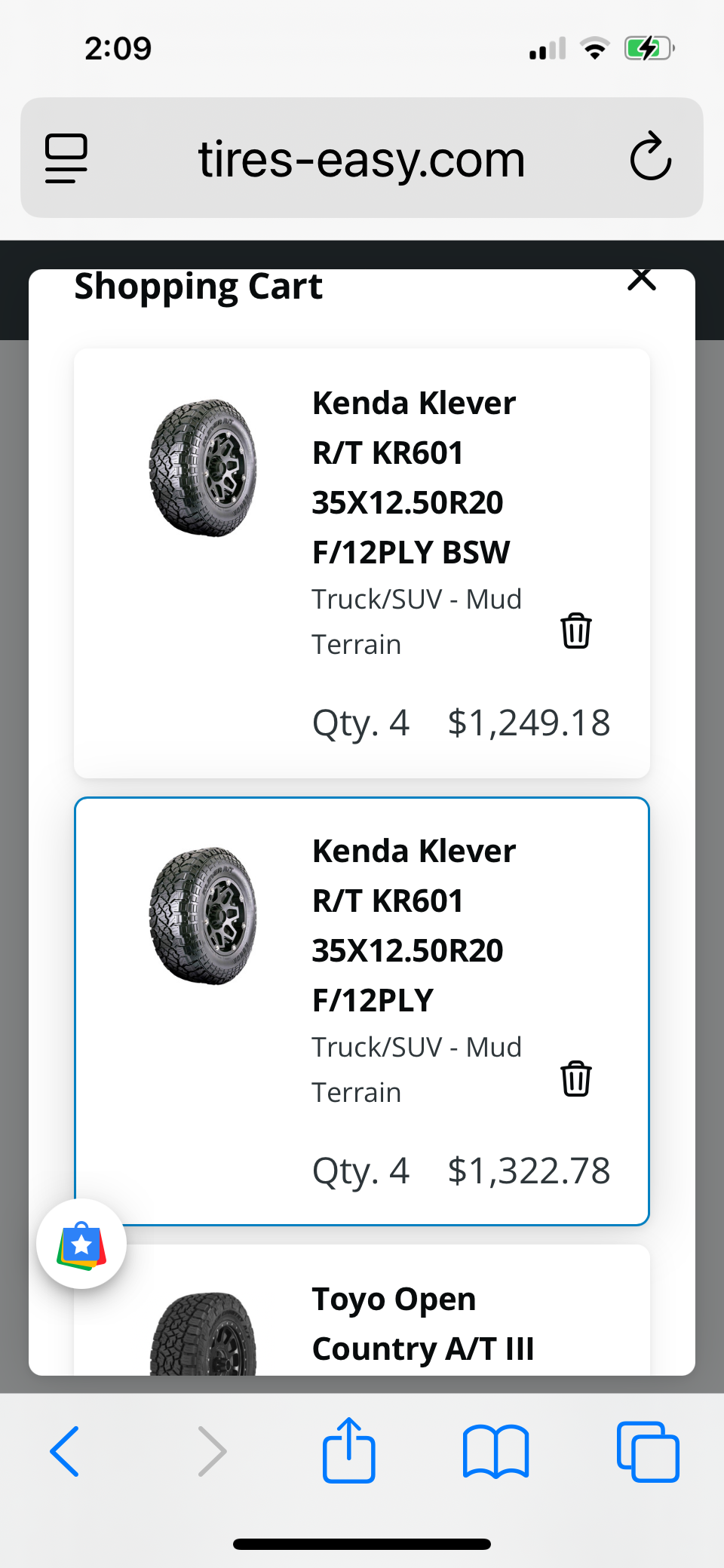Screen dimensions: 724x1568
Task: Open Safari bookmarks
Action: (x=495, y=1451)
